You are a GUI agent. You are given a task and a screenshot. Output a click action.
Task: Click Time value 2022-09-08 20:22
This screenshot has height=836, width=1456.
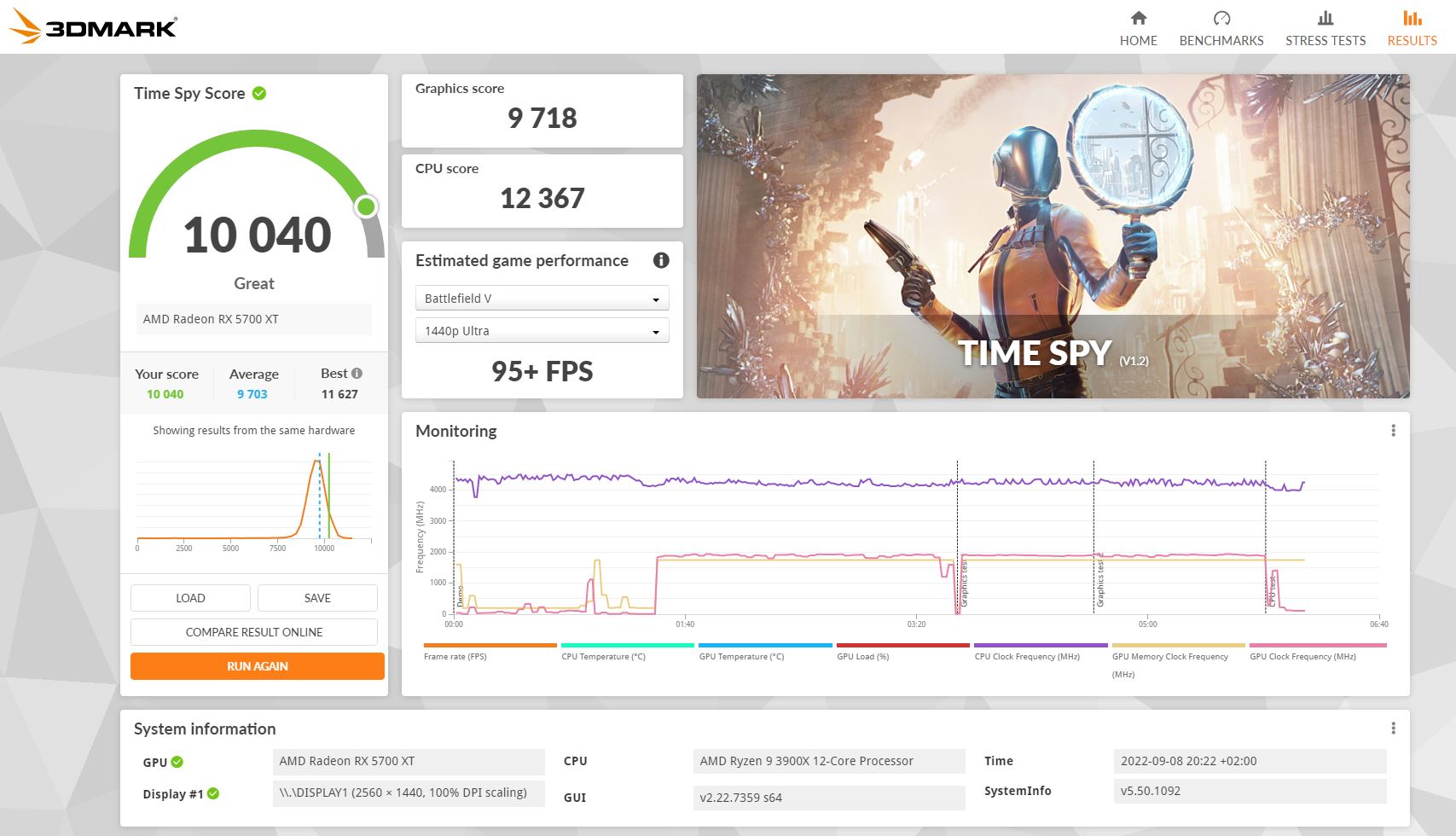pos(1250,761)
